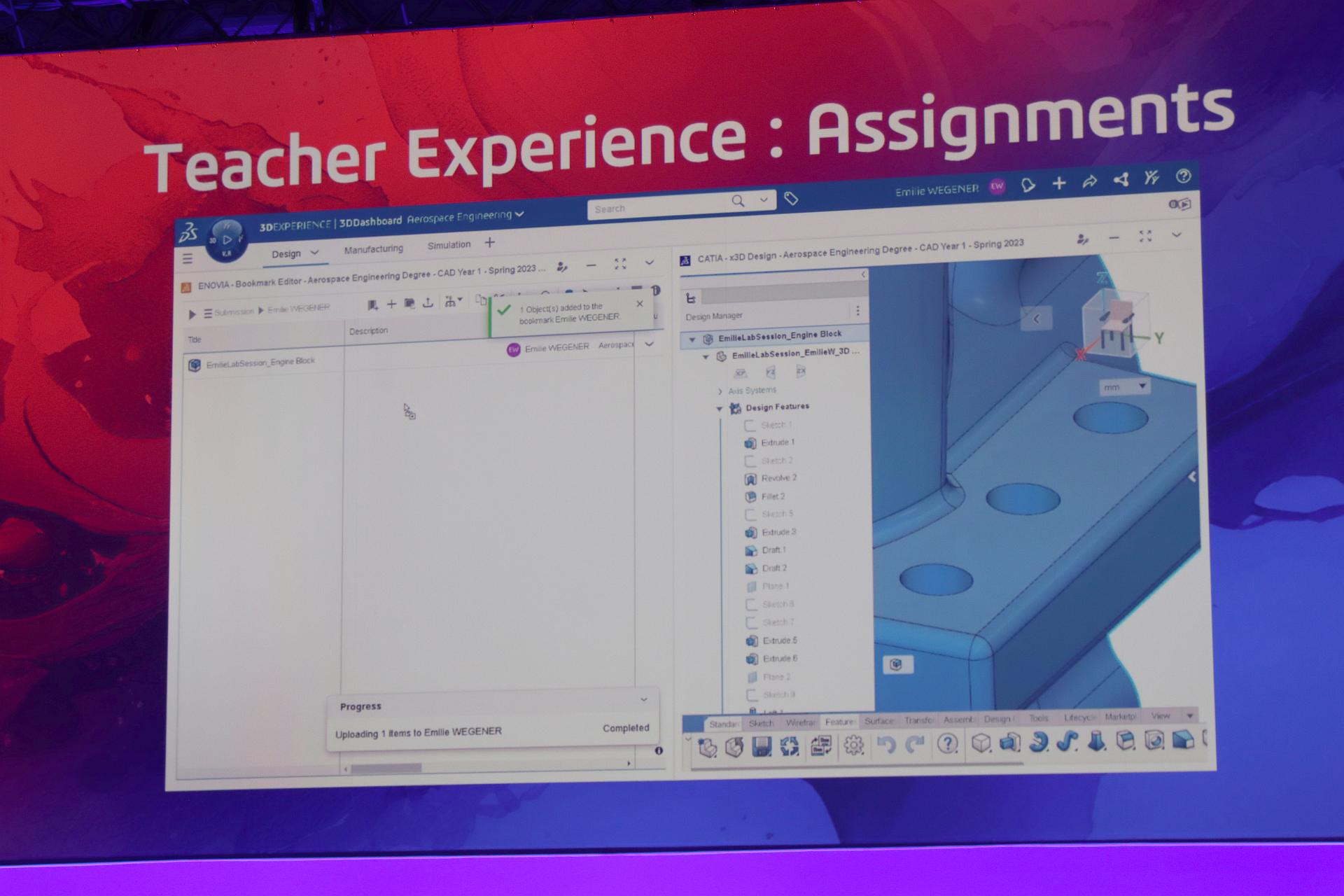Toggle the XY plane visibility icon
Viewport: 1344px width, 896px height.
click(740, 373)
